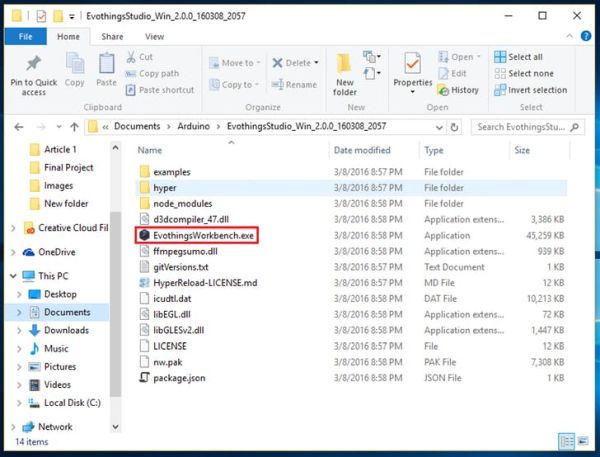Viewport: 600px width, 457px height.
Task: Expand the OneDrive node
Action: pyautogui.click(x=13, y=252)
